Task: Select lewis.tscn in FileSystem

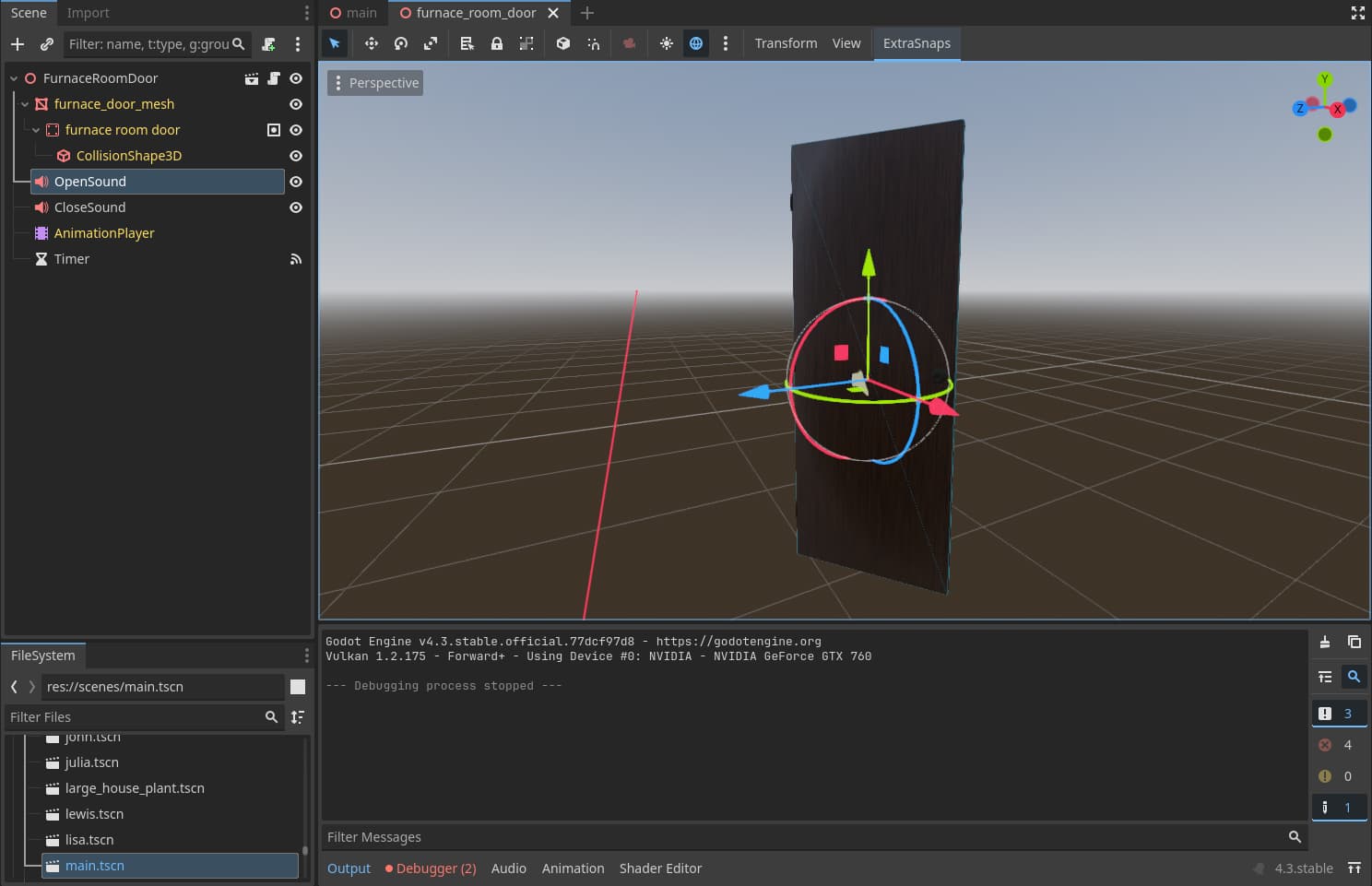Action: pyautogui.click(x=94, y=814)
